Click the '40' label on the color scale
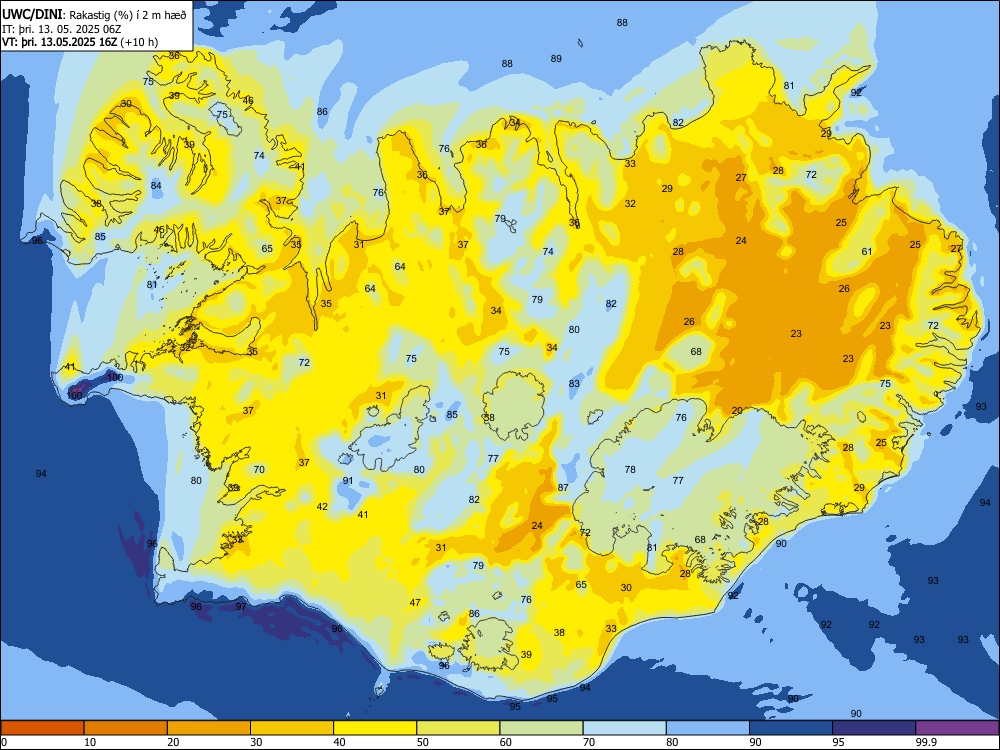 pos(340,742)
